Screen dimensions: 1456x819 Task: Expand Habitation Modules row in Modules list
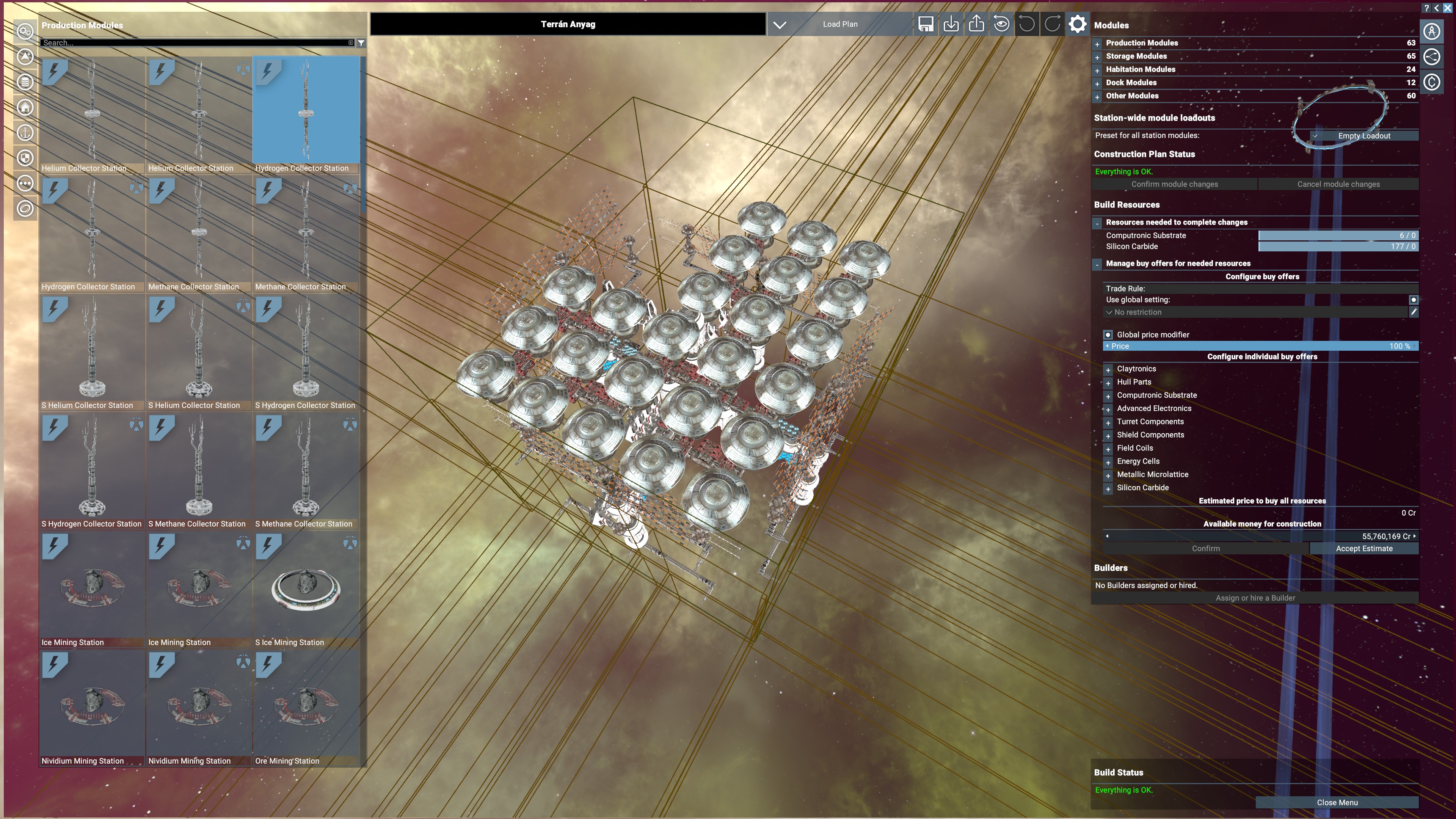coord(1098,70)
